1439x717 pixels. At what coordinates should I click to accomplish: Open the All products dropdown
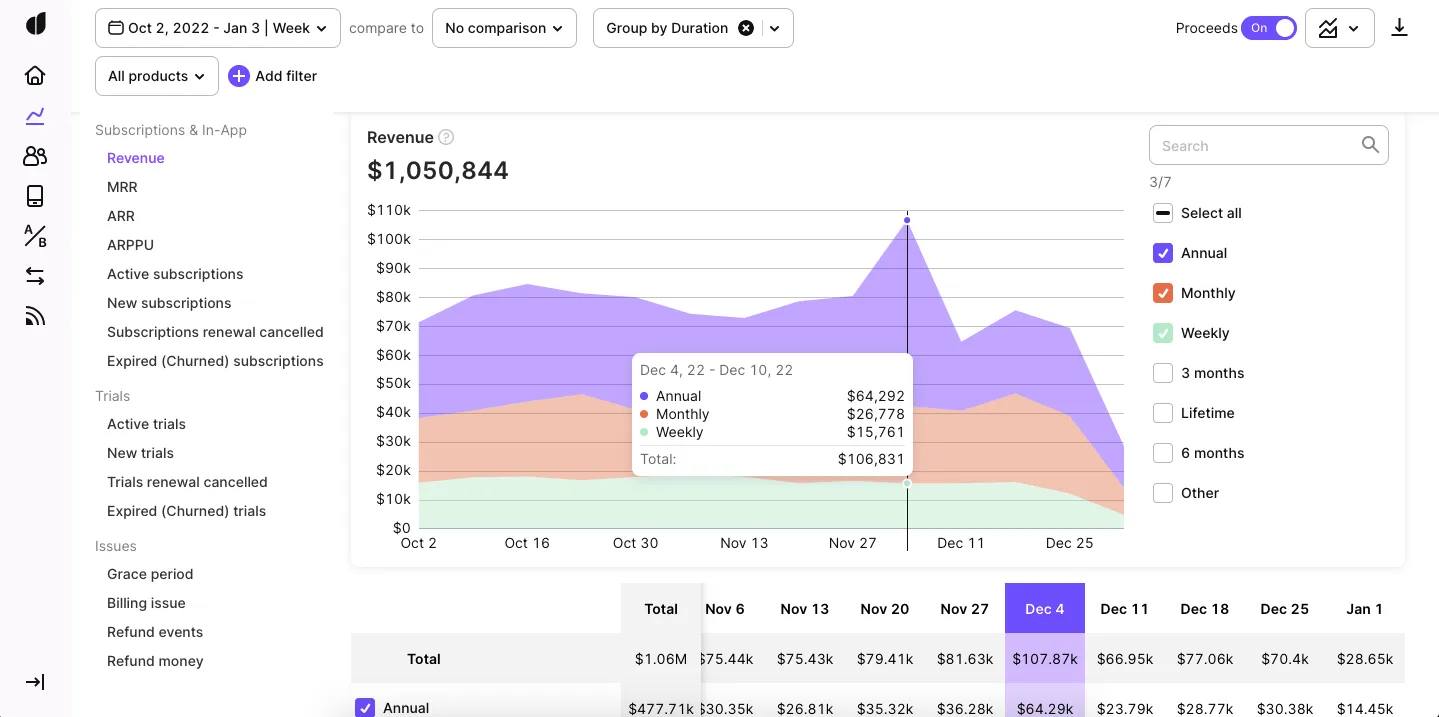tap(156, 76)
